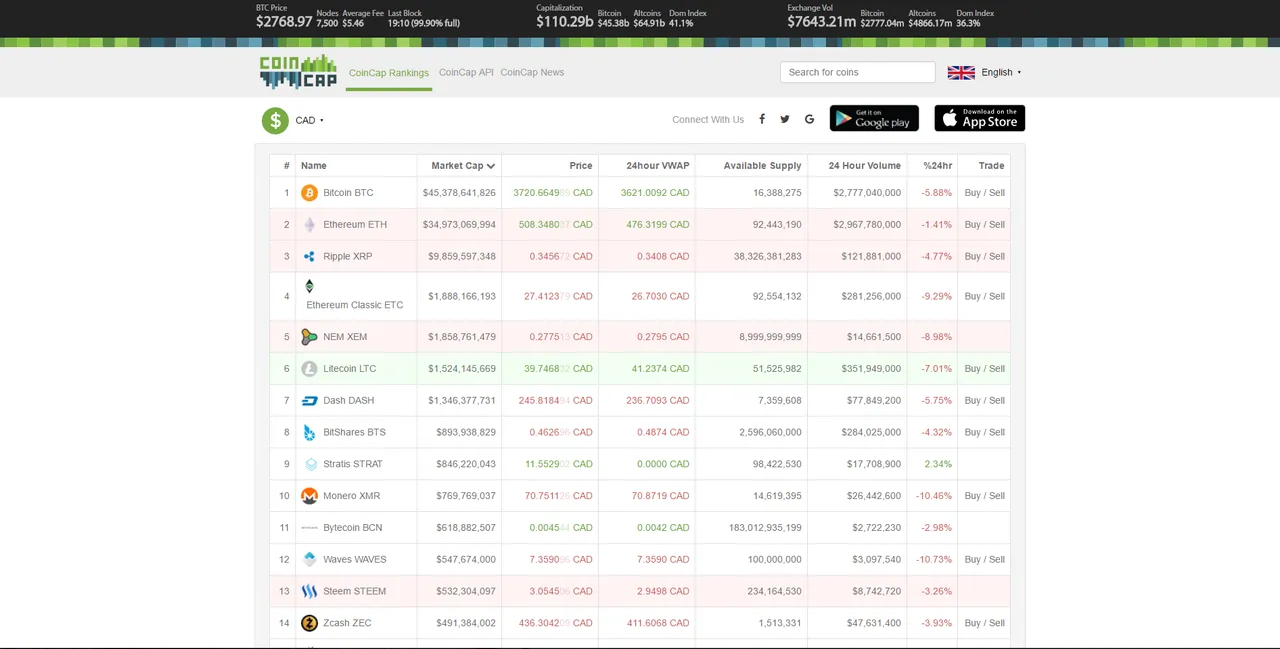
Task: Click the Search for coins field
Action: [x=858, y=72]
